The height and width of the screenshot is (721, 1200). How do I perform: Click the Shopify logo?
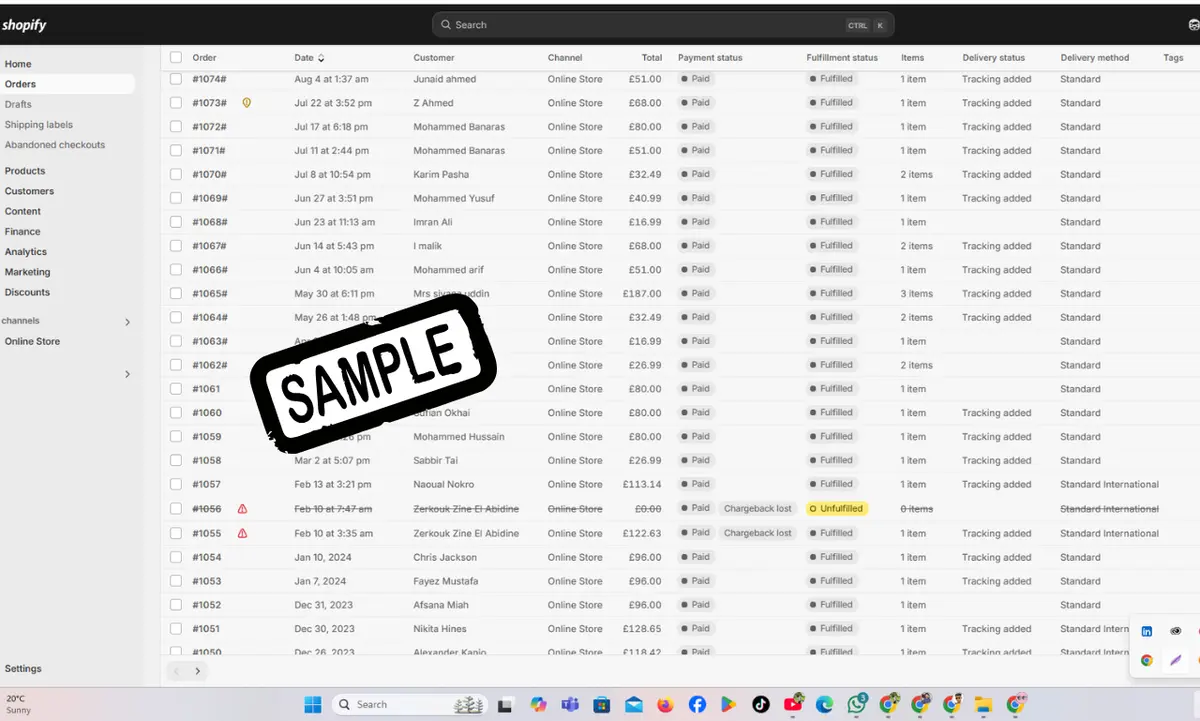click(x=24, y=25)
